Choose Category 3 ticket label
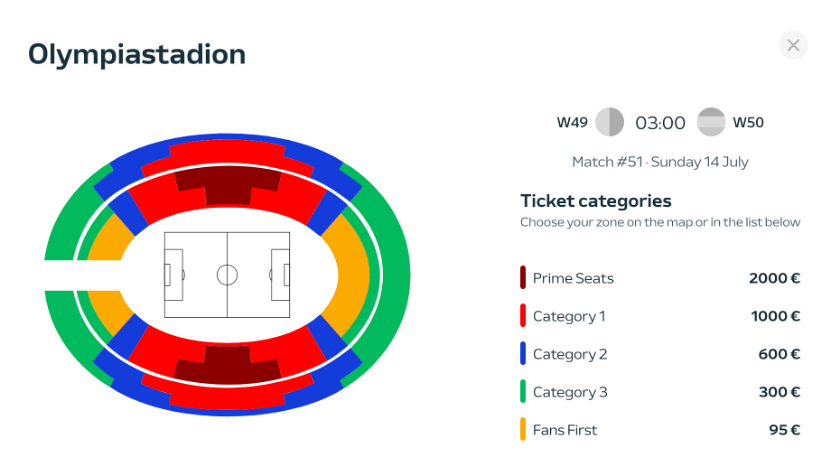832x476 pixels. (x=570, y=392)
